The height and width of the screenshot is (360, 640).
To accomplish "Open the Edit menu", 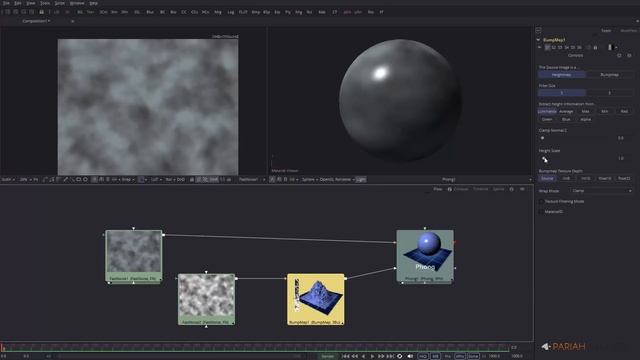I will coord(18,3).
